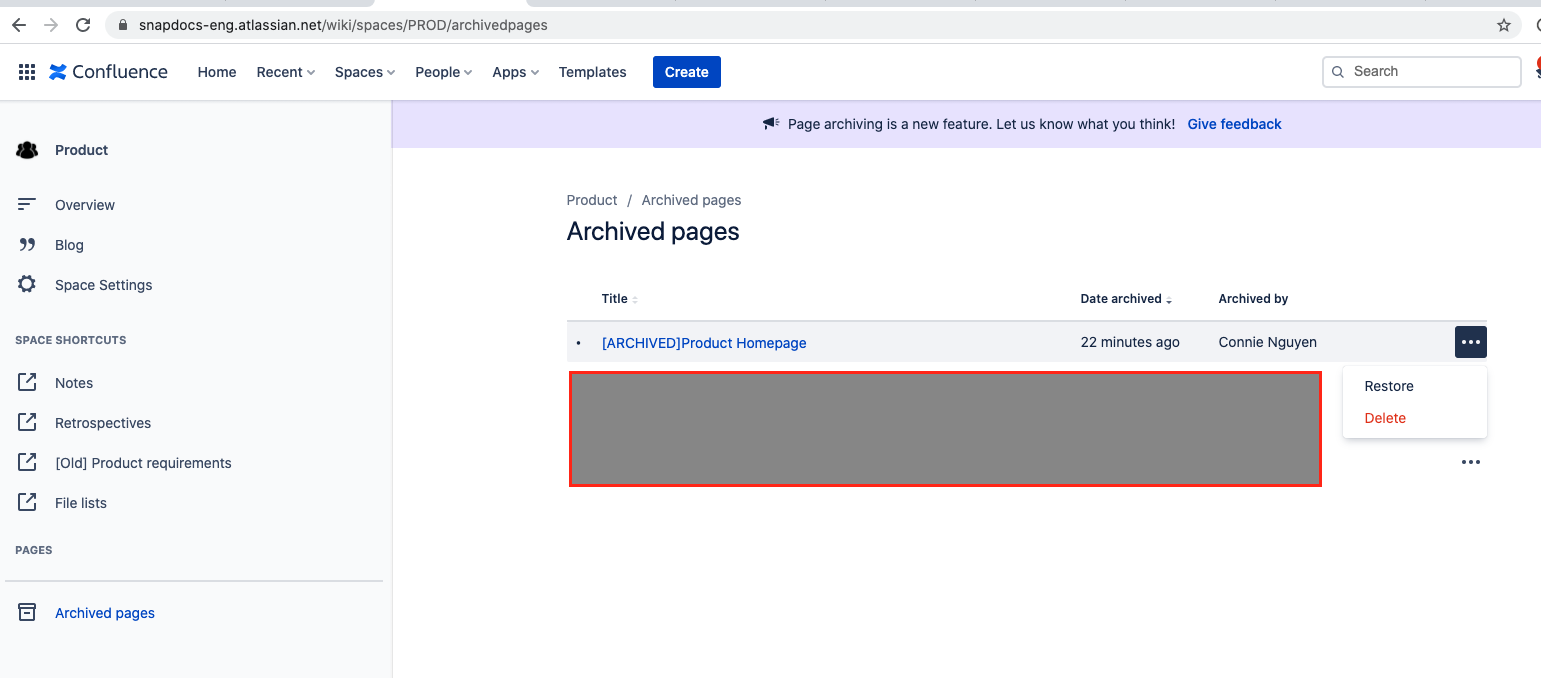The image size is (1541, 678).
Task: Click the browser reload icon
Action: [83, 25]
